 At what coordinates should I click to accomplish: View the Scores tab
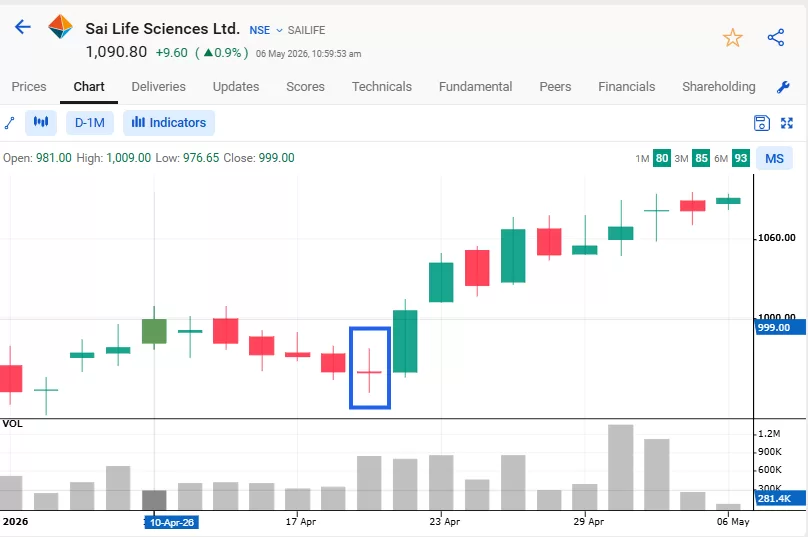tap(305, 87)
